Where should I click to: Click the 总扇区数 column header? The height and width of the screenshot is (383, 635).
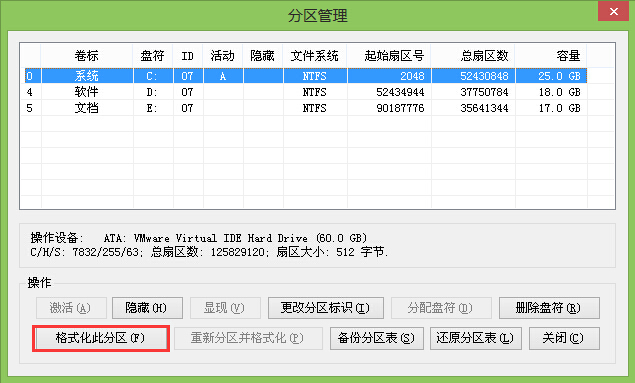coord(473,55)
